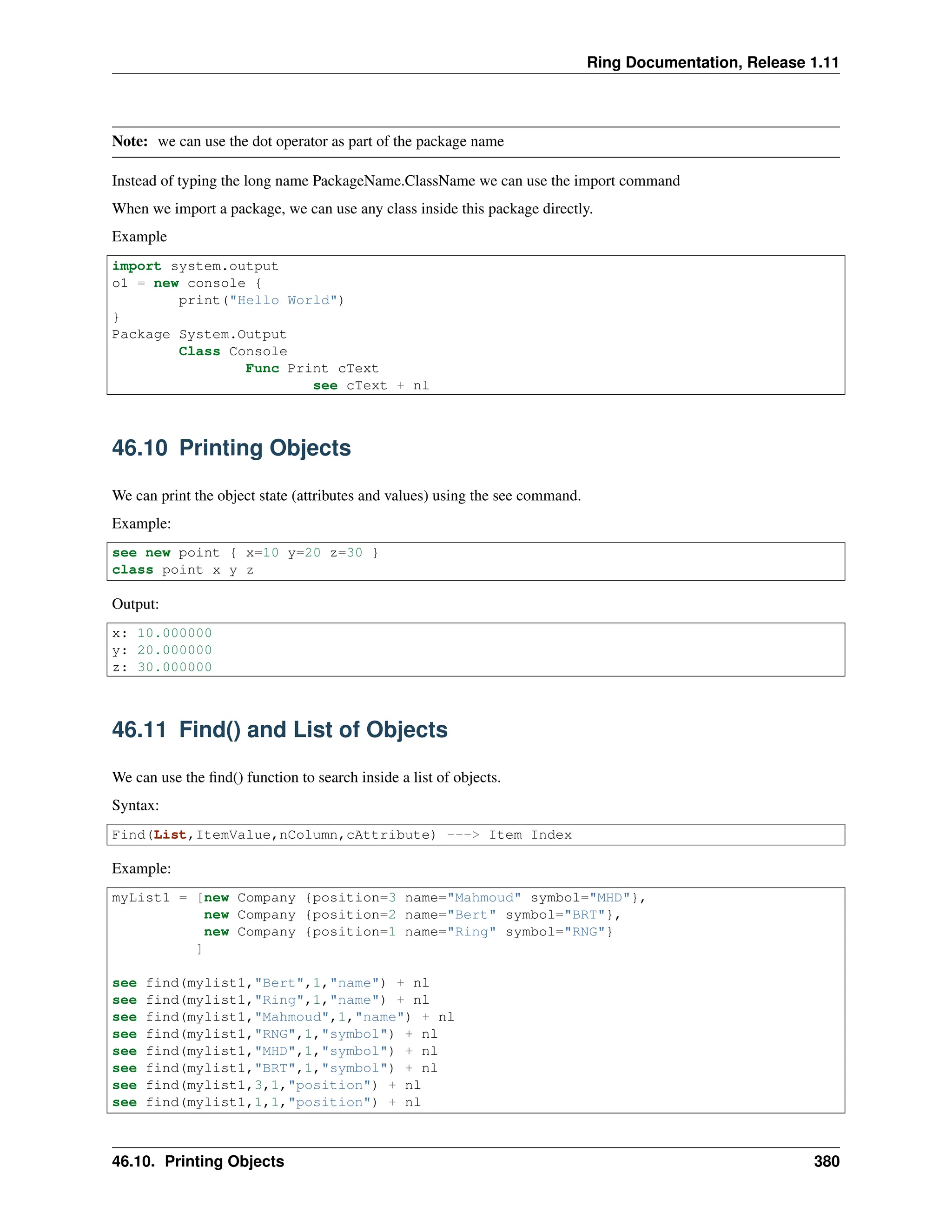The width and height of the screenshot is (952, 1232).
Task: Click the '46.11 Find() and List of Objects' heading
Action: 280,729
